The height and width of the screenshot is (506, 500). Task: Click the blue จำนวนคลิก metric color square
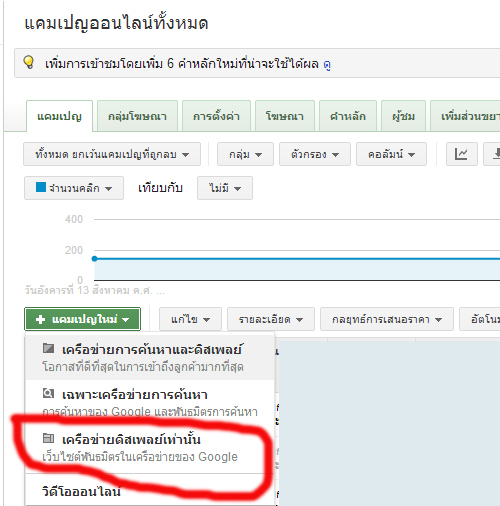41,187
